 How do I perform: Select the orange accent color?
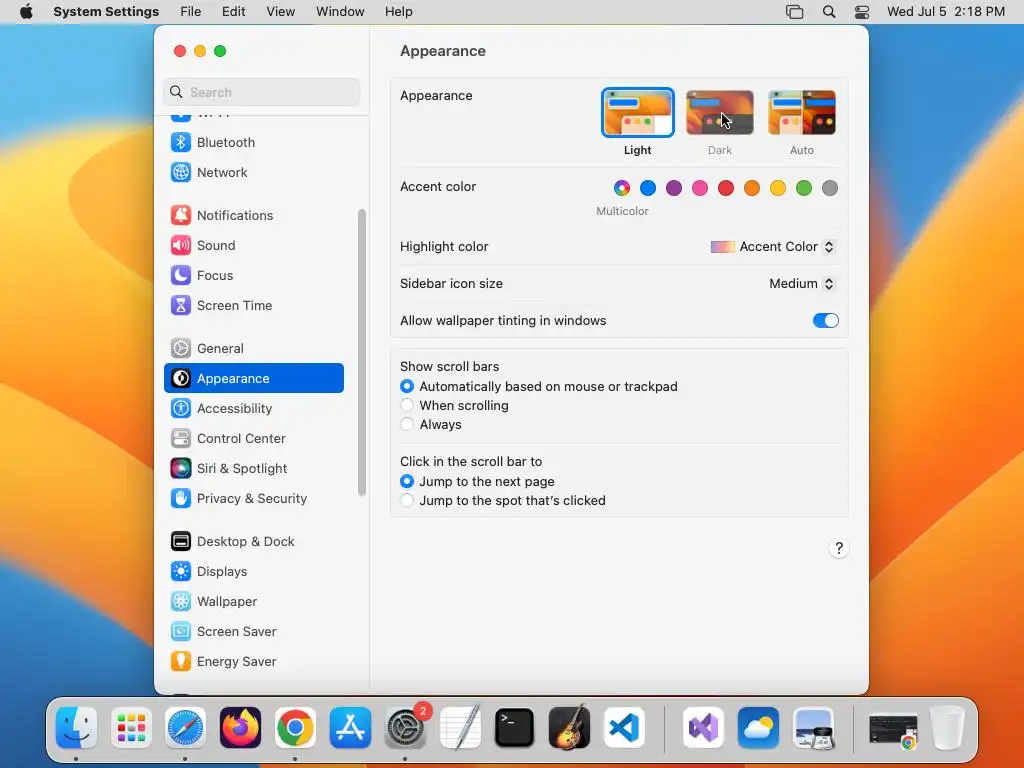coord(752,189)
